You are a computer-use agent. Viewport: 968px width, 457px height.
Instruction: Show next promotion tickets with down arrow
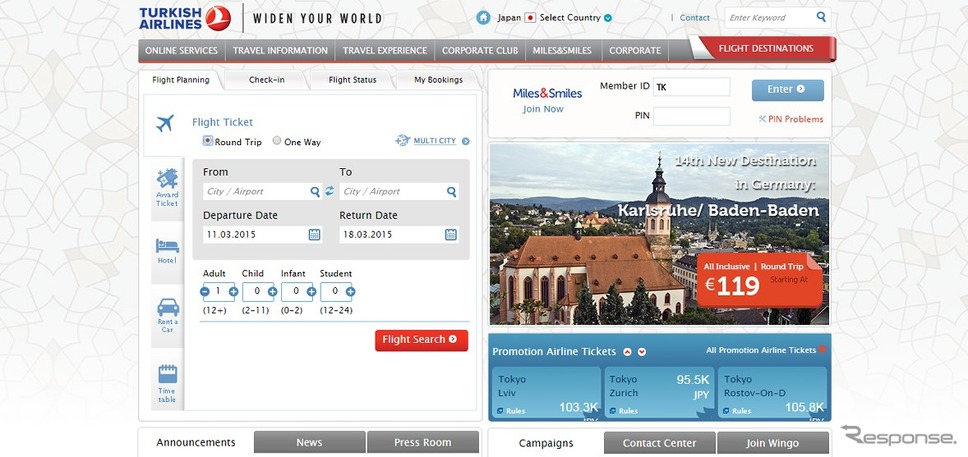coord(641,351)
